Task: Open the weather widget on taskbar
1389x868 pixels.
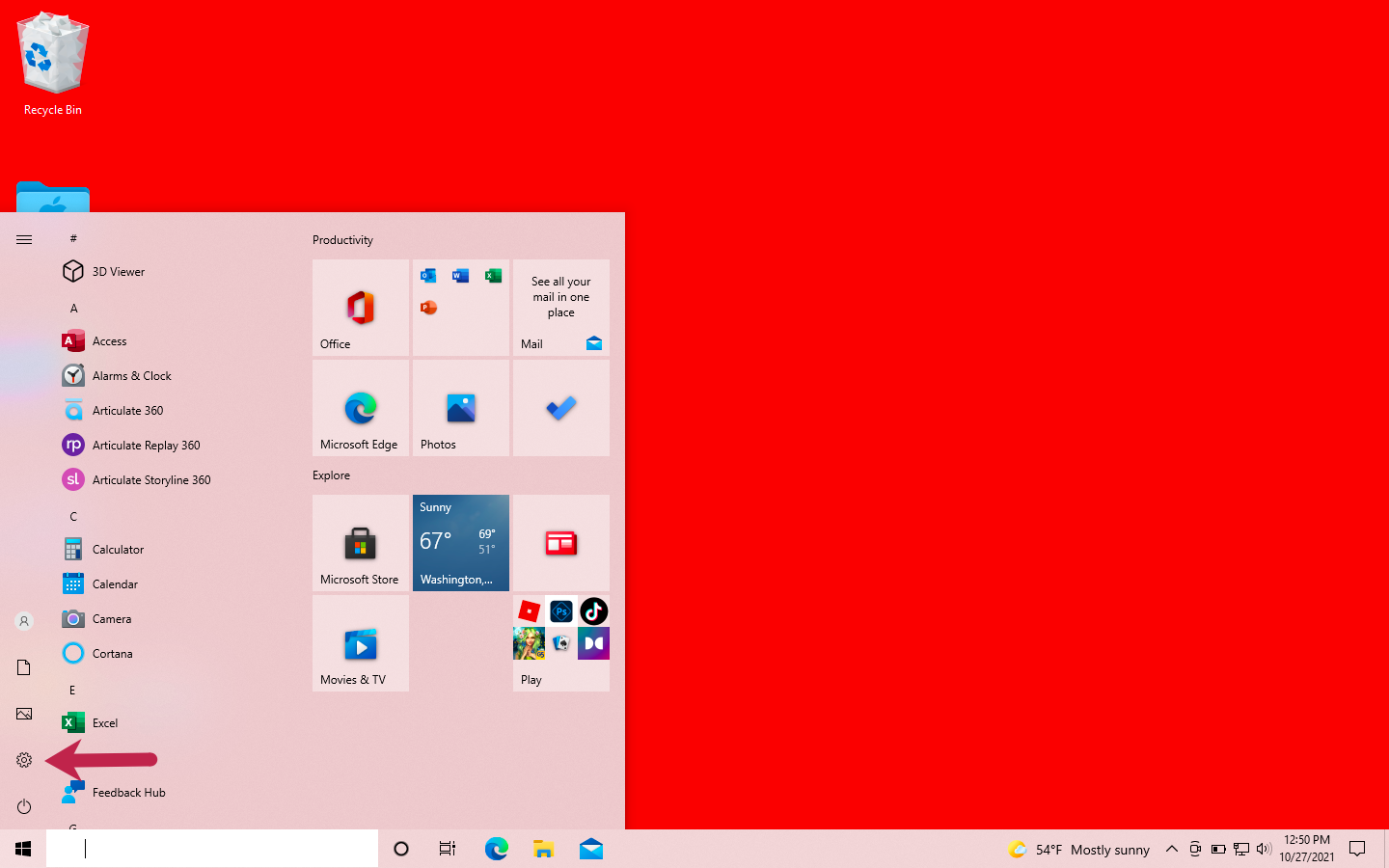Action: click(1079, 850)
